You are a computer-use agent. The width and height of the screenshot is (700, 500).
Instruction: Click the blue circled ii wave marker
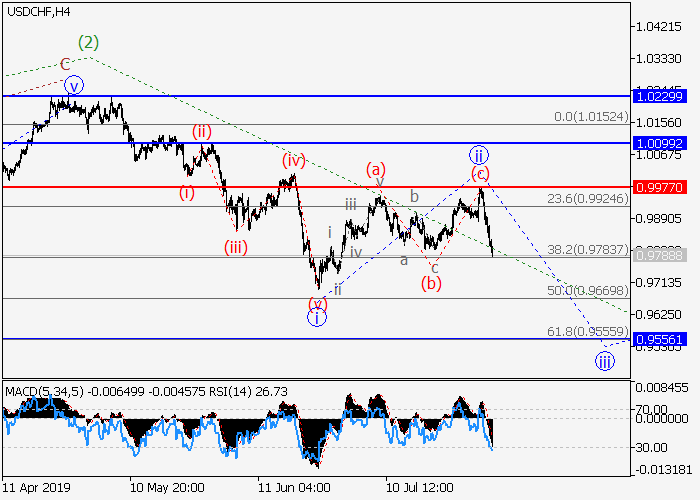click(479, 154)
